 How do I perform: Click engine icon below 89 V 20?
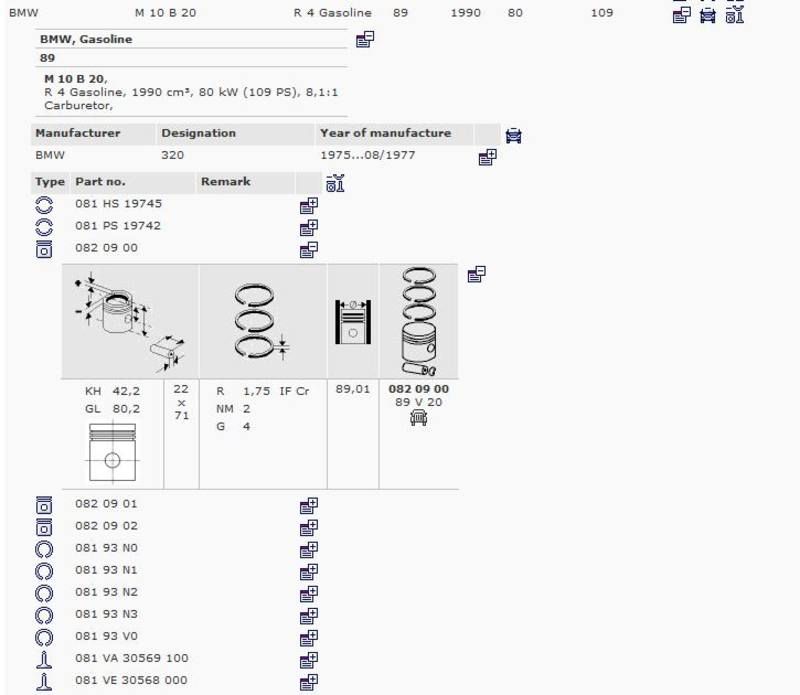(x=418, y=418)
